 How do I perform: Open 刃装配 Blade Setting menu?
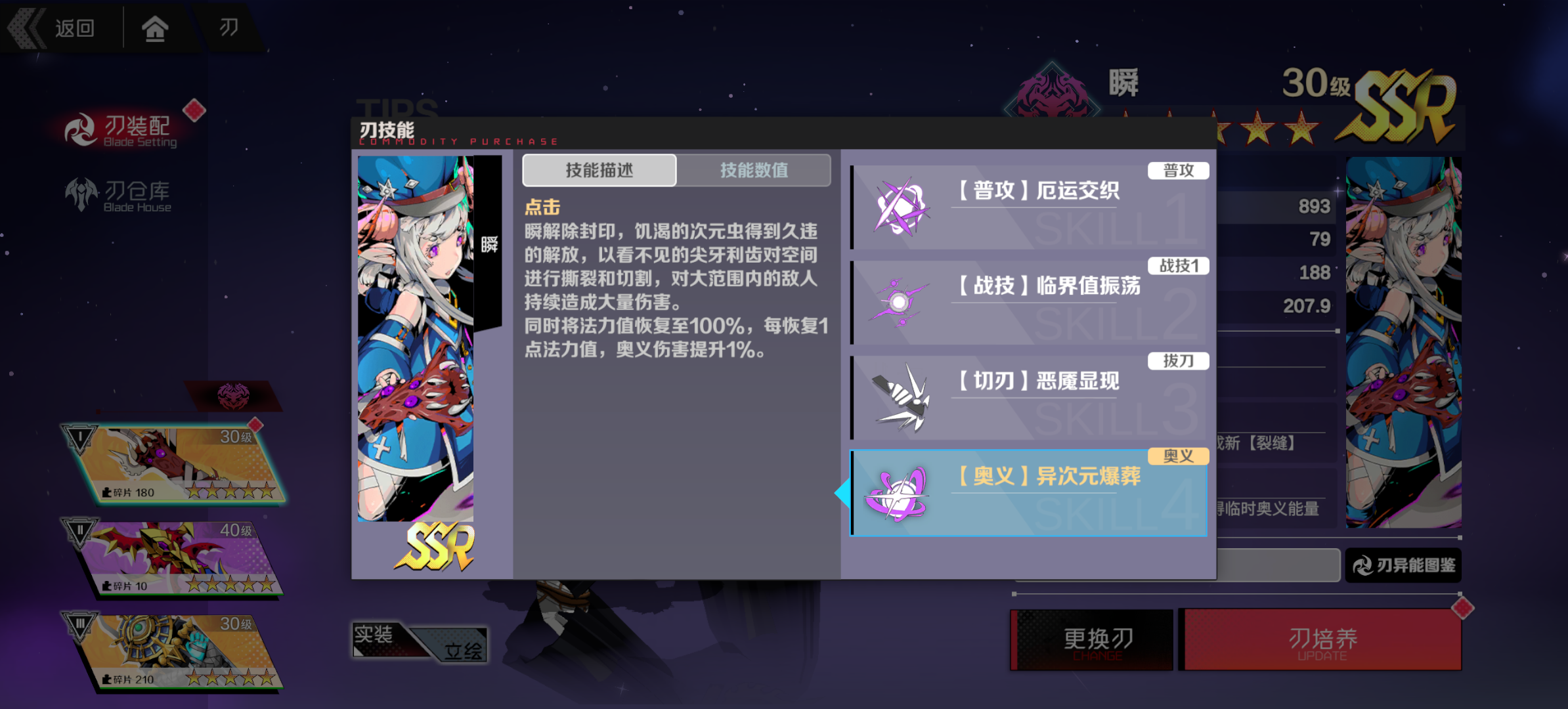[x=121, y=130]
